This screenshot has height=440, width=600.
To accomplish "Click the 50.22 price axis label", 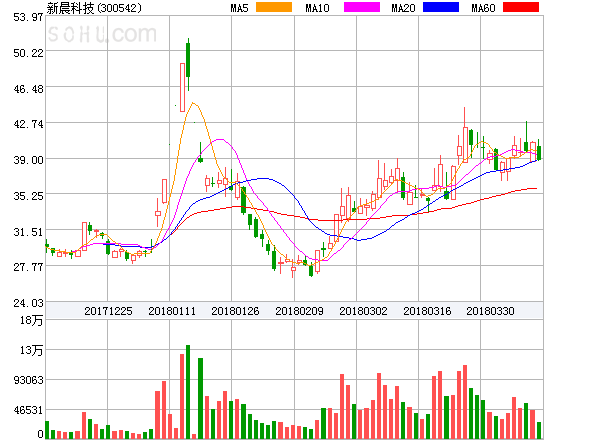I will pyautogui.click(x=28, y=53).
